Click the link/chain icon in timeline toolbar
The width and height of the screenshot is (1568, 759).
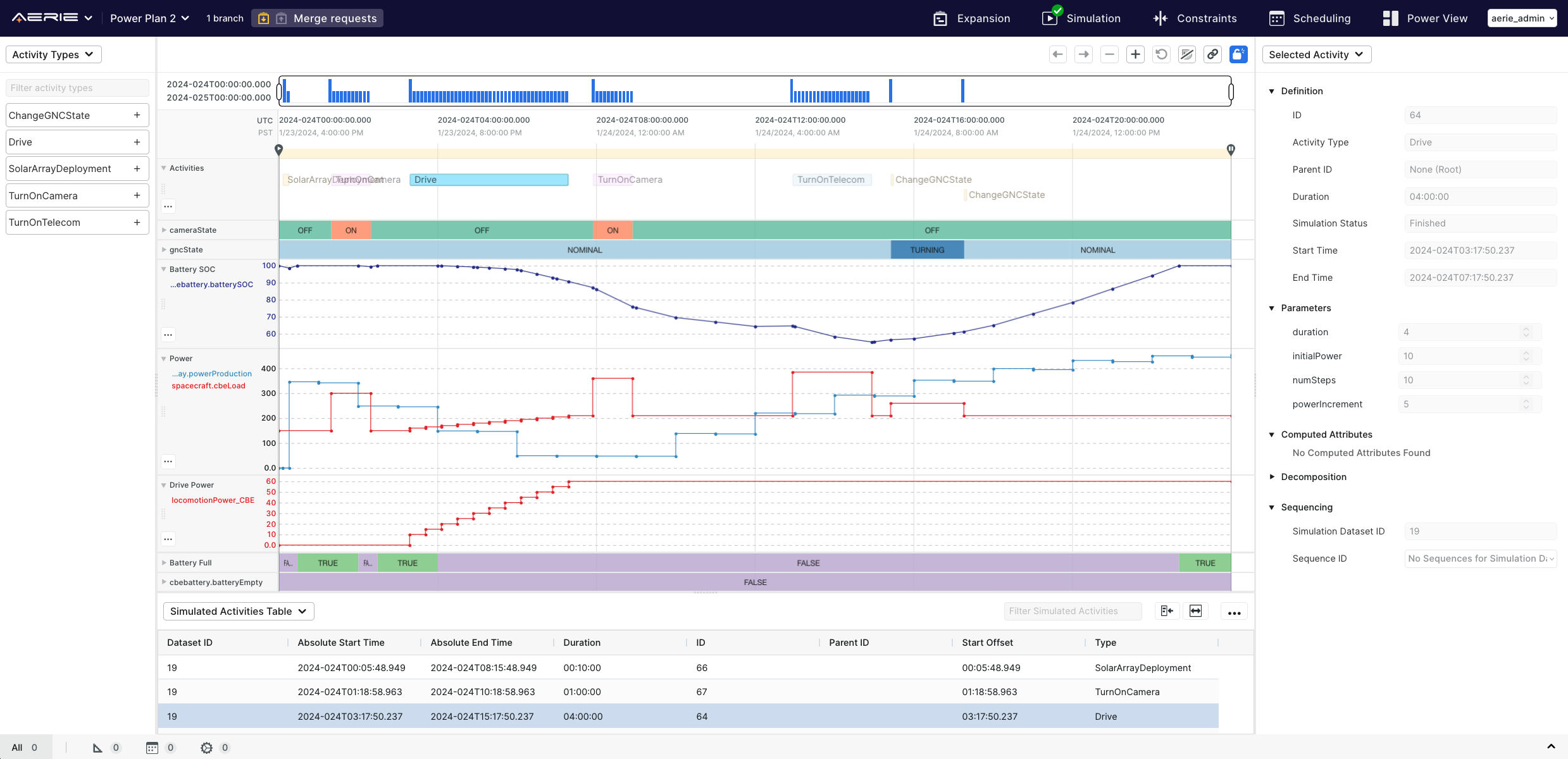1213,54
